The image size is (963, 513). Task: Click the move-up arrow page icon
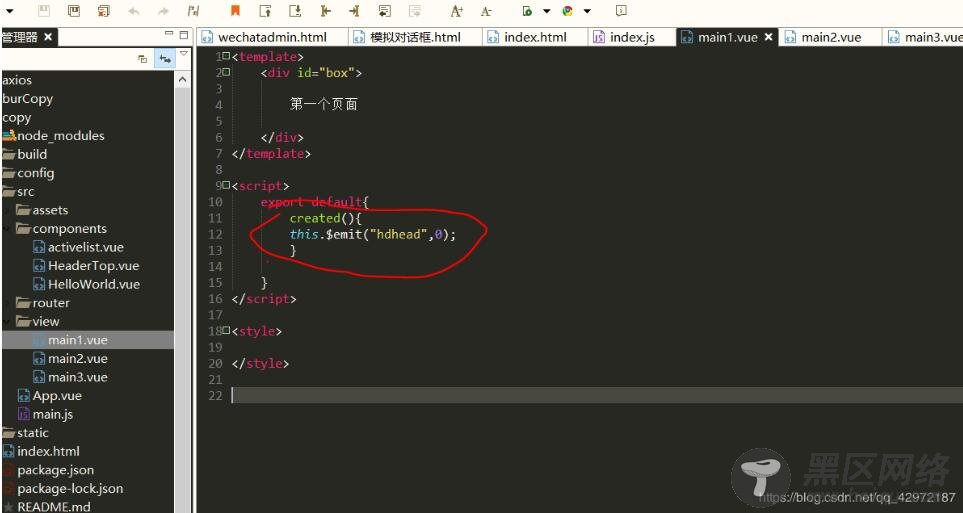(265, 10)
